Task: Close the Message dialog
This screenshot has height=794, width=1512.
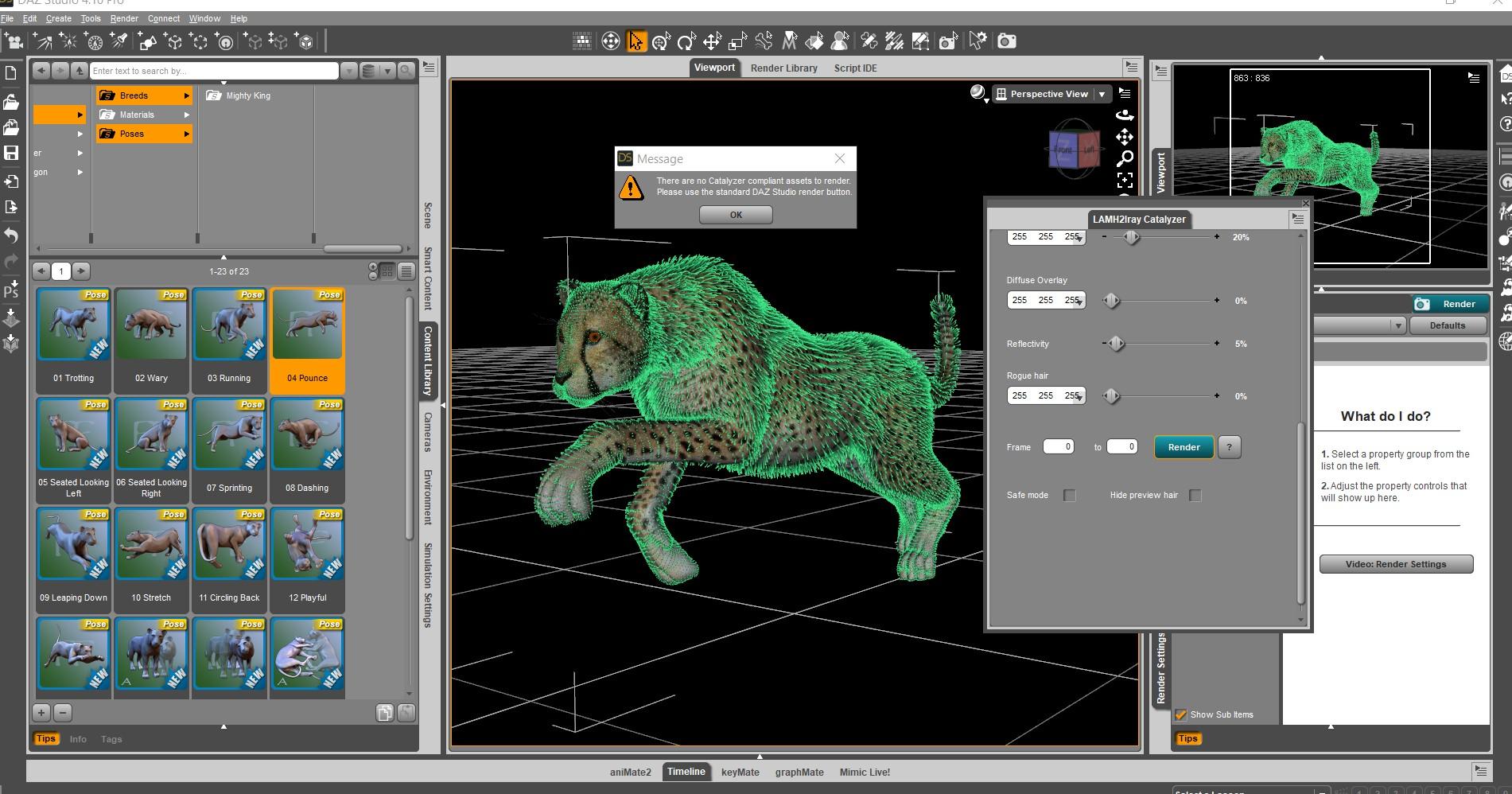Action: (x=840, y=159)
